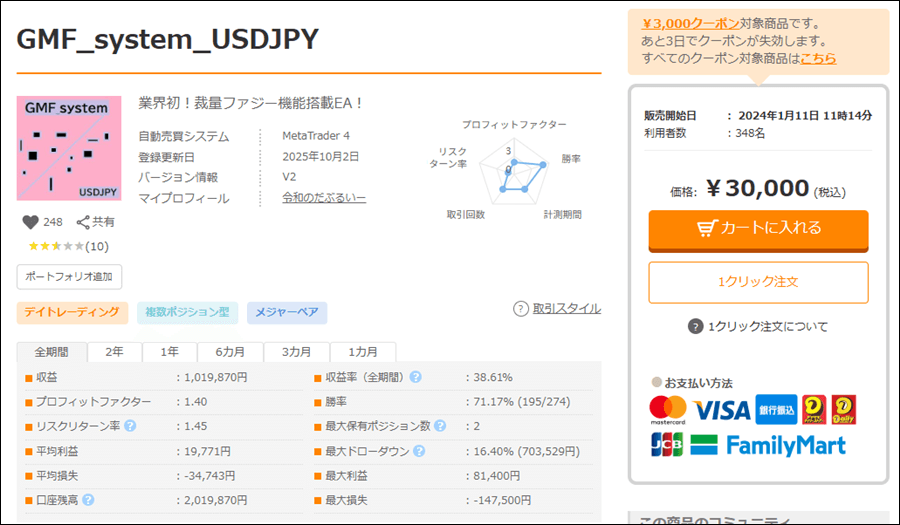Image resolution: width=900 pixels, height=525 pixels.
Task: Click the プロフィットファクター value 1.40
Action: coord(196,402)
